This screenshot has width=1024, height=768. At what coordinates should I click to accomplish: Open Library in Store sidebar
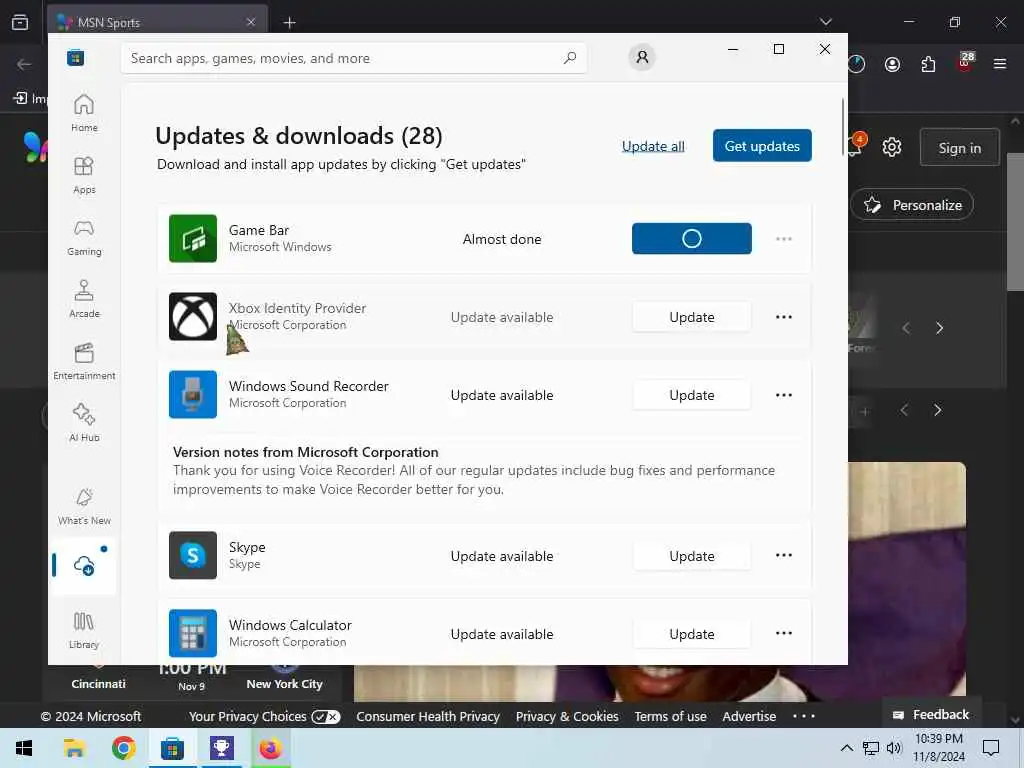[x=84, y=630]
